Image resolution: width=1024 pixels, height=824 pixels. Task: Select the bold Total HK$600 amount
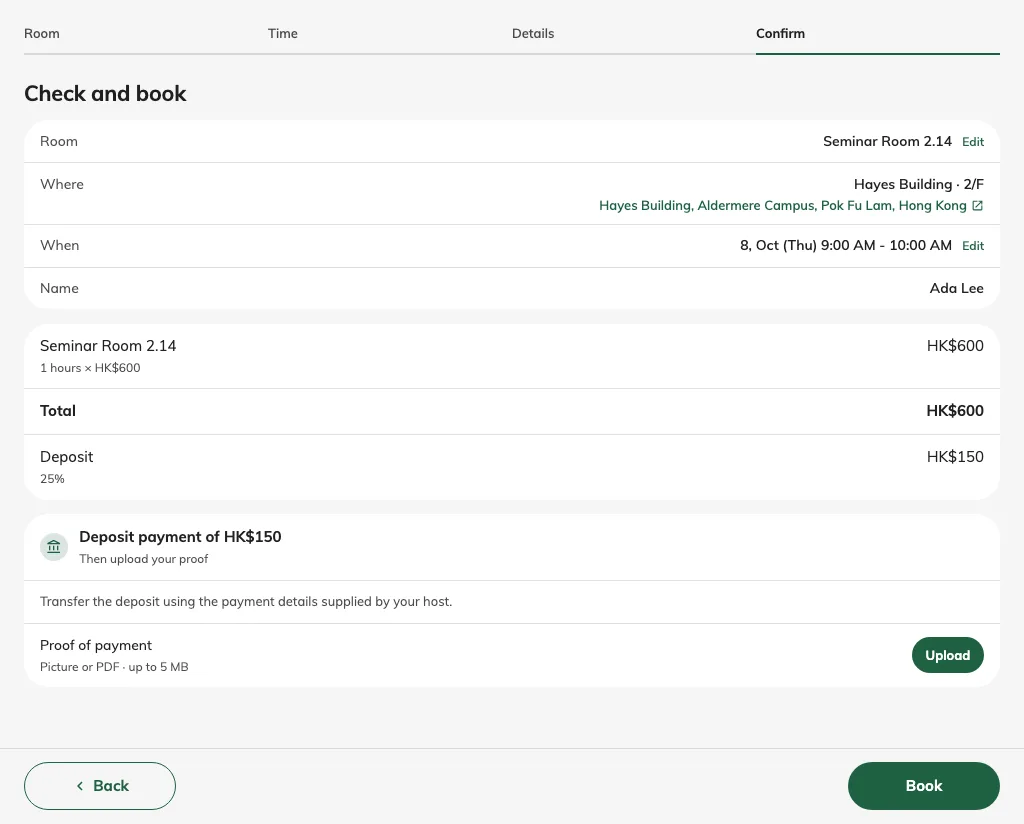point(955,411)
